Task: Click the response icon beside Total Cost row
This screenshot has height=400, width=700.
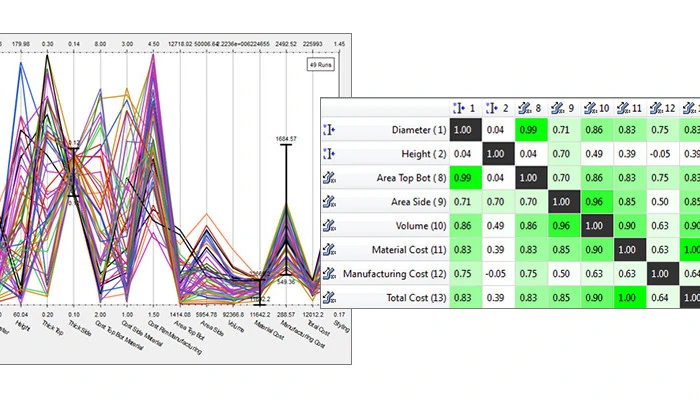Action: 329,298
